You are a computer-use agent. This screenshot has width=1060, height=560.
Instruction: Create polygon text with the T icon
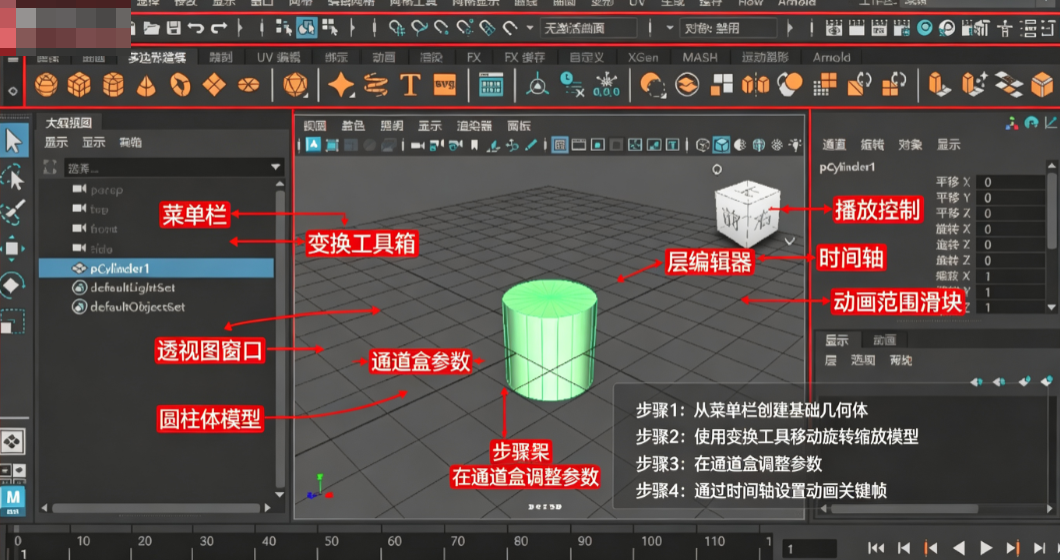(x=410, y=85)
